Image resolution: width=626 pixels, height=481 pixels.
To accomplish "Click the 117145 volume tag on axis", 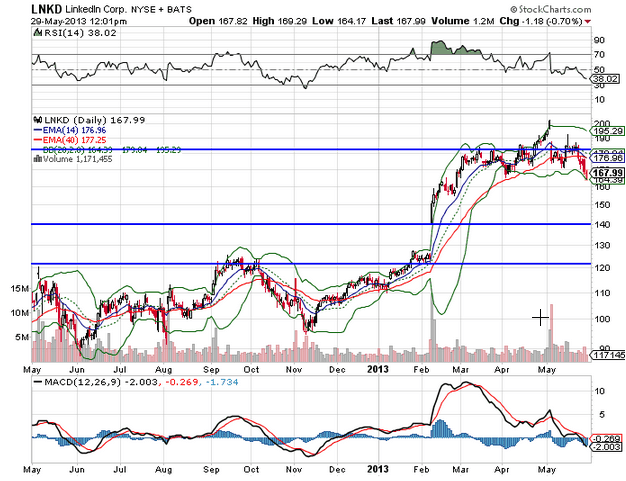I will coord(608,355).
